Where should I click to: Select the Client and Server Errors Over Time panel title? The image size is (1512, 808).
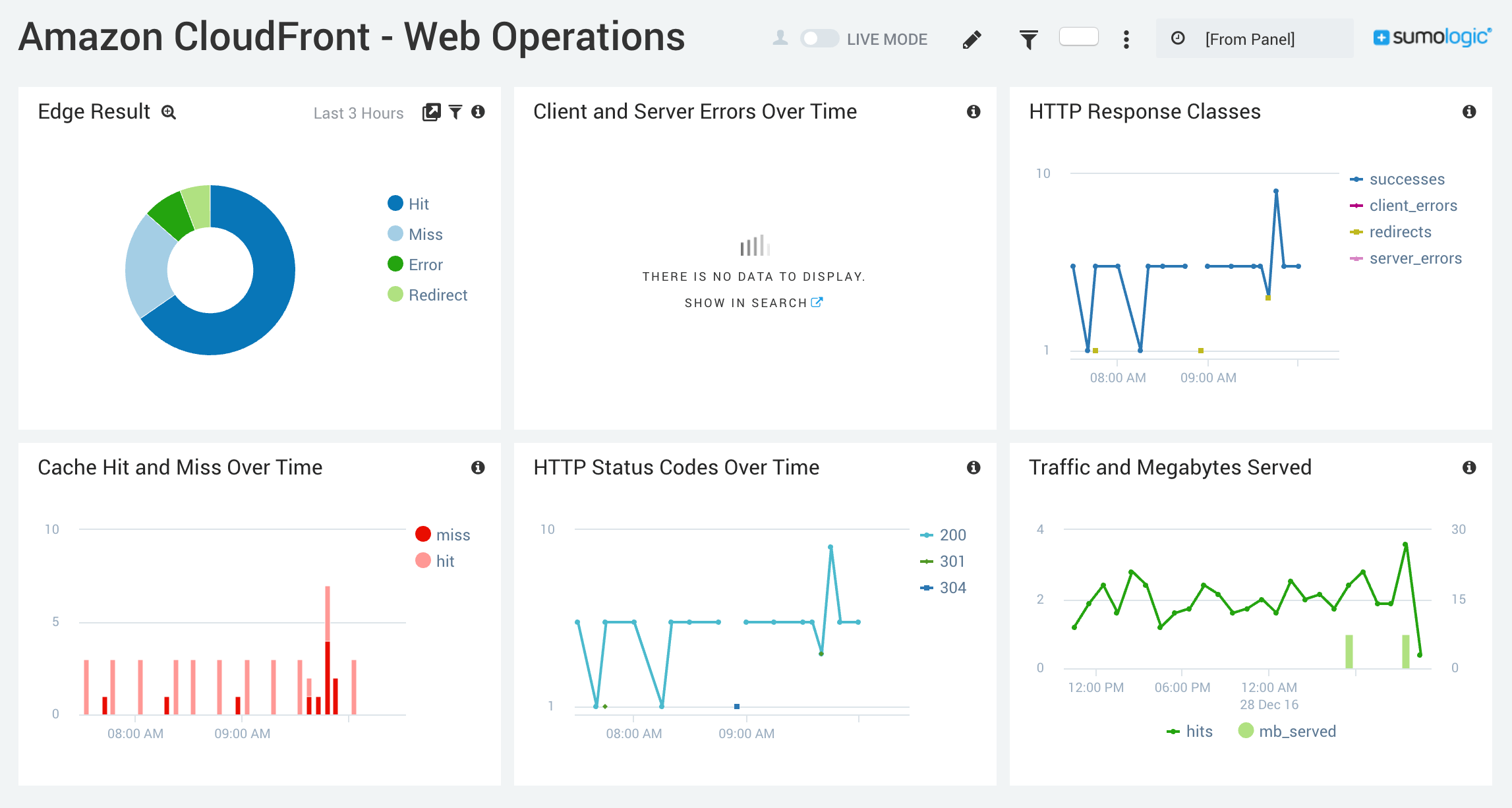[x=694, y=111]
